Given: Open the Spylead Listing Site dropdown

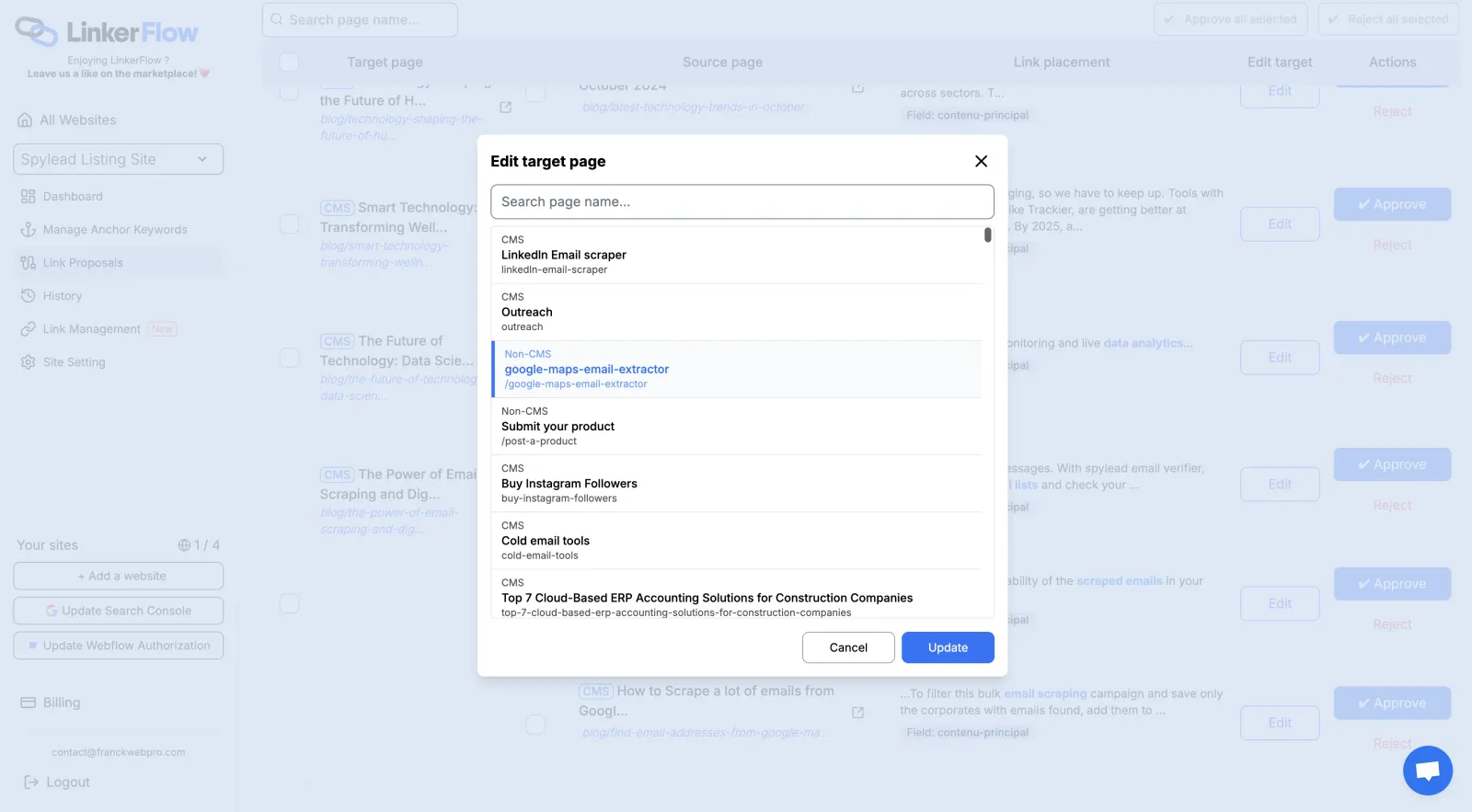Looking at the screenshot, I should click(118, 159).
